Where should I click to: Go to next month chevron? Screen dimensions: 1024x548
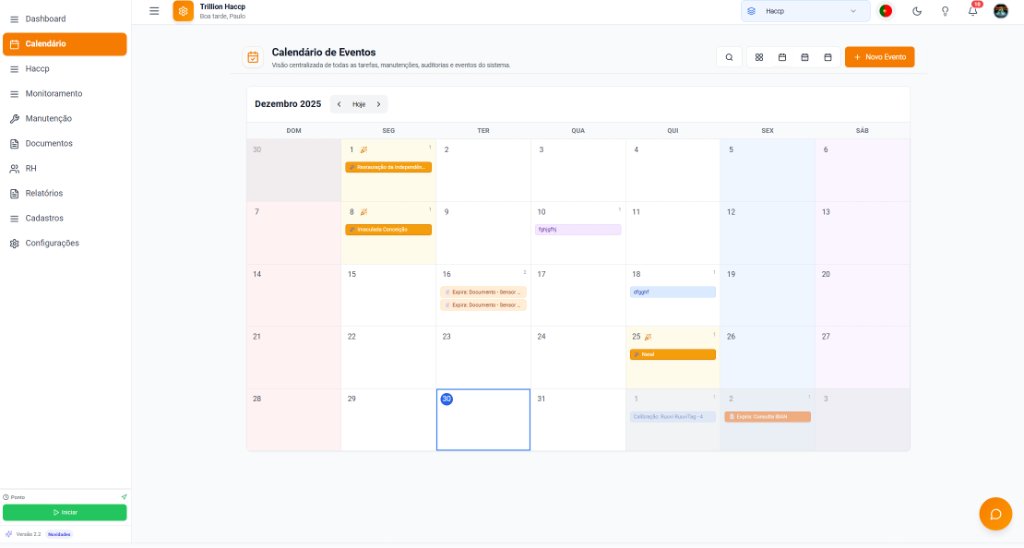[378, 105]
